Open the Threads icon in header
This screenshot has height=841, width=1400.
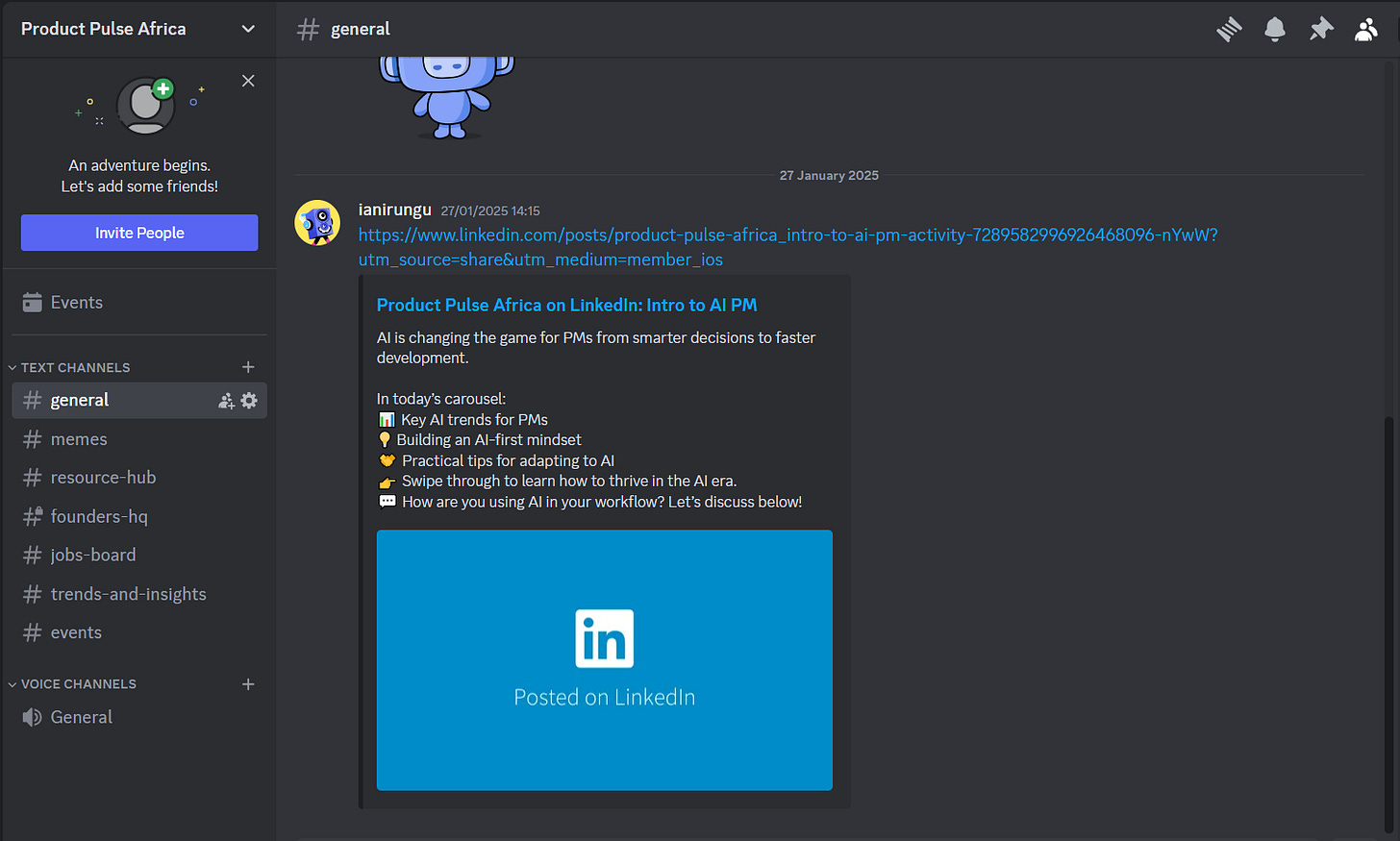pos(1229,30)
